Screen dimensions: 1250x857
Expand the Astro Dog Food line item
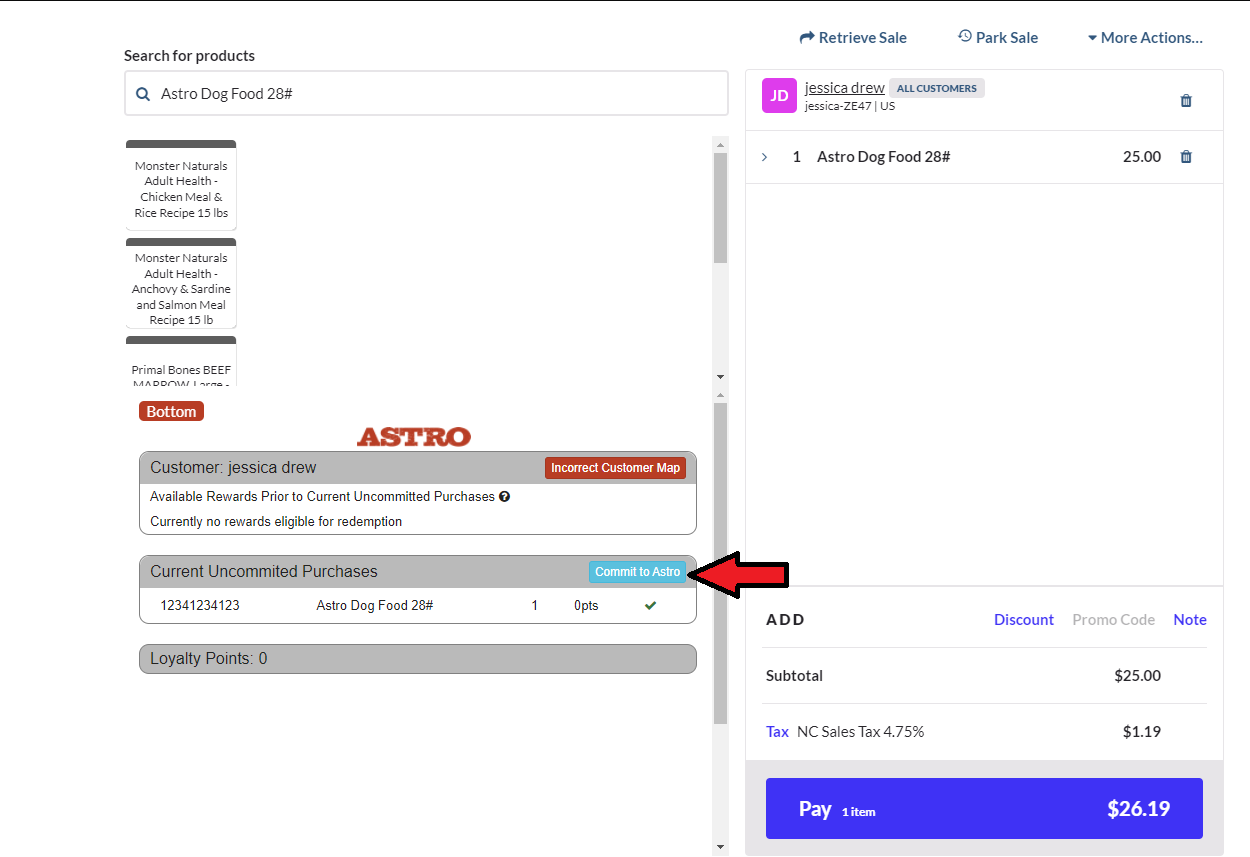coord(765,157)
